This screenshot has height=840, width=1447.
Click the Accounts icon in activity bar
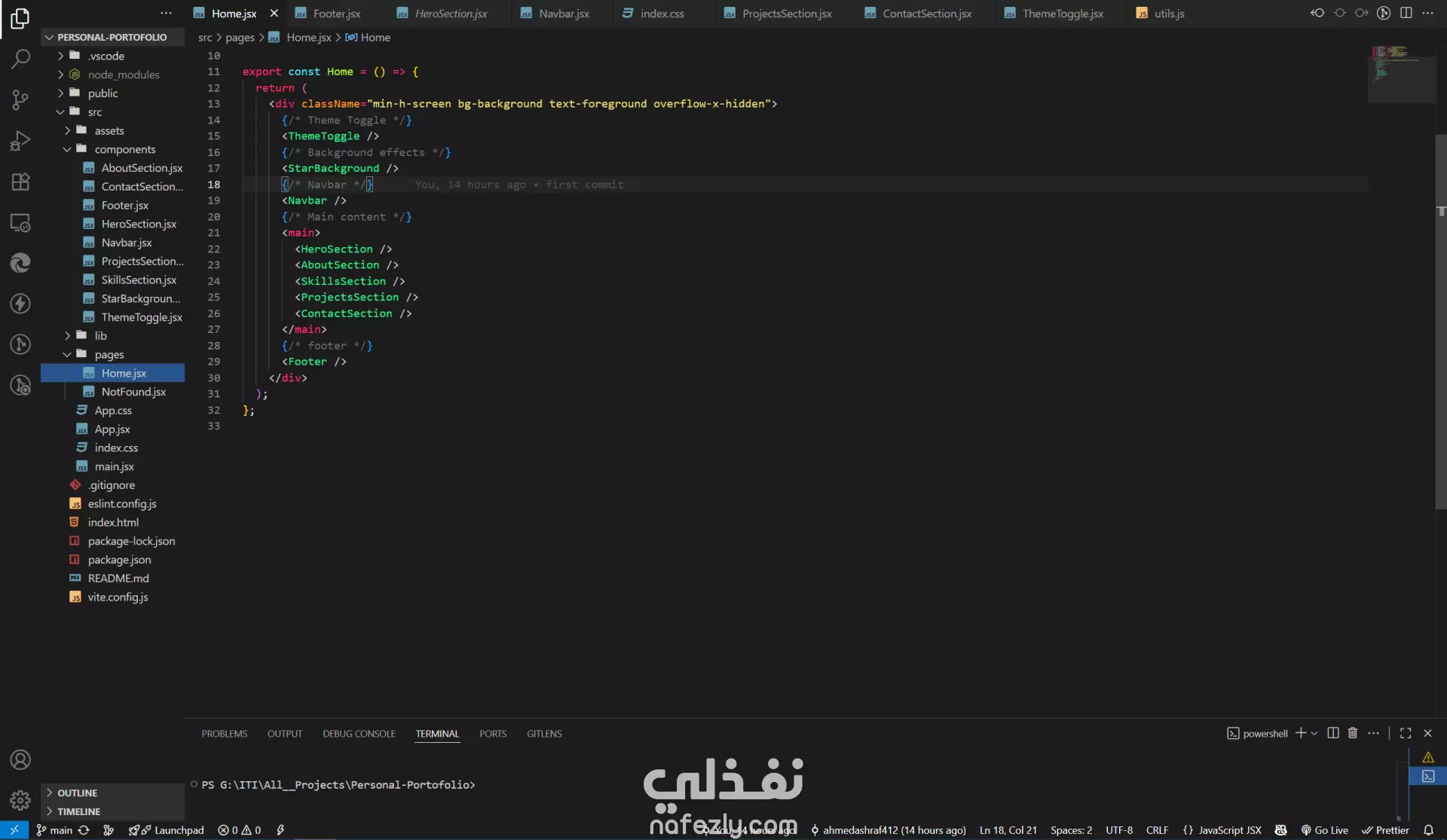pyautogui.click(x=20, y=759)
